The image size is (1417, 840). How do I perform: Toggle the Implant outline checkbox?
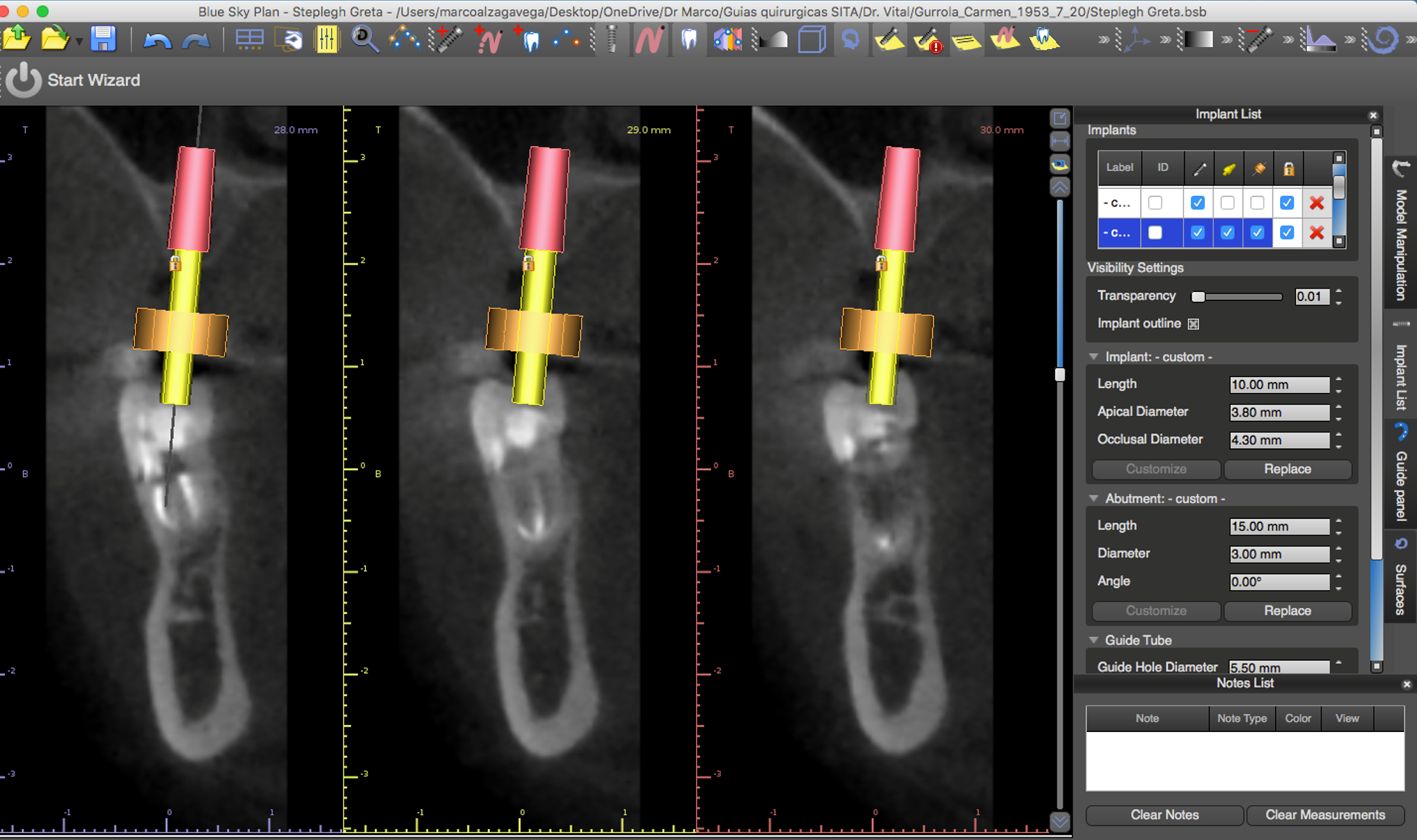click(1194, 324)
